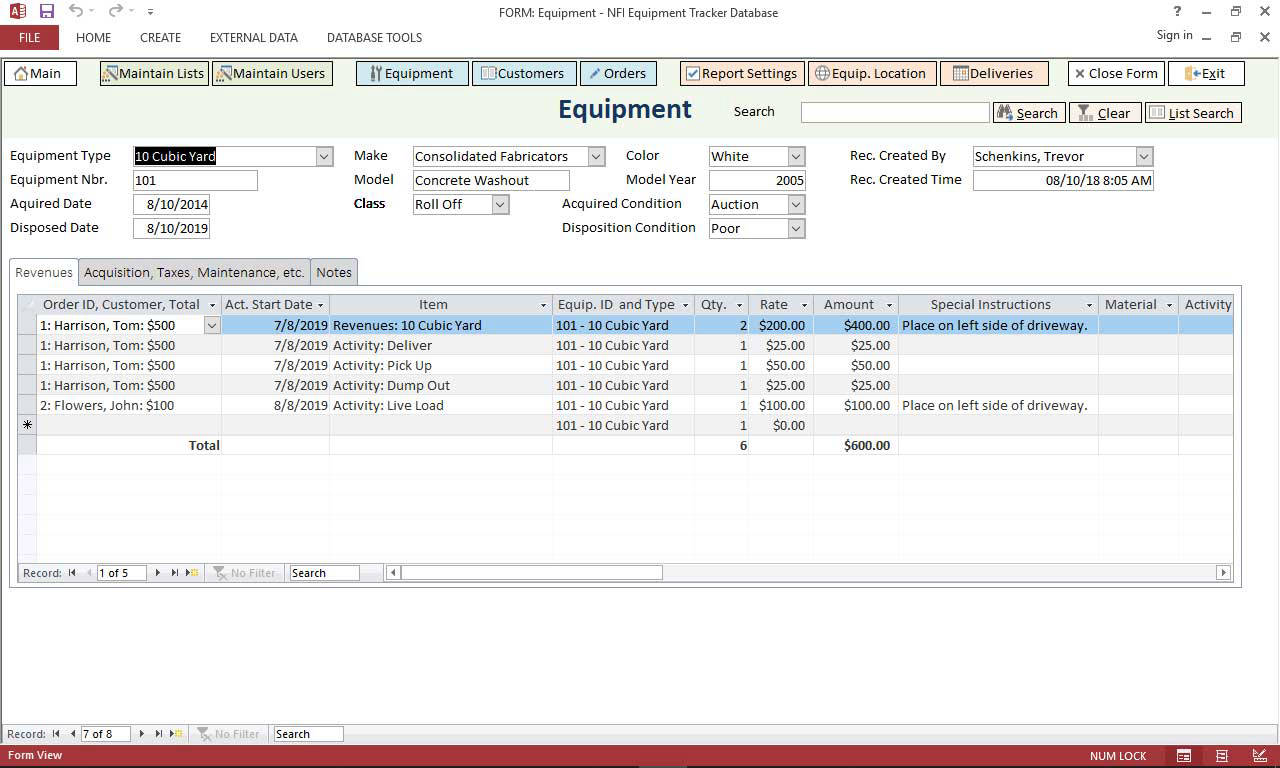Jump to first record in subform navigator
The width and height of the screenshot is (1280, 768).
(x=72, y=573)
